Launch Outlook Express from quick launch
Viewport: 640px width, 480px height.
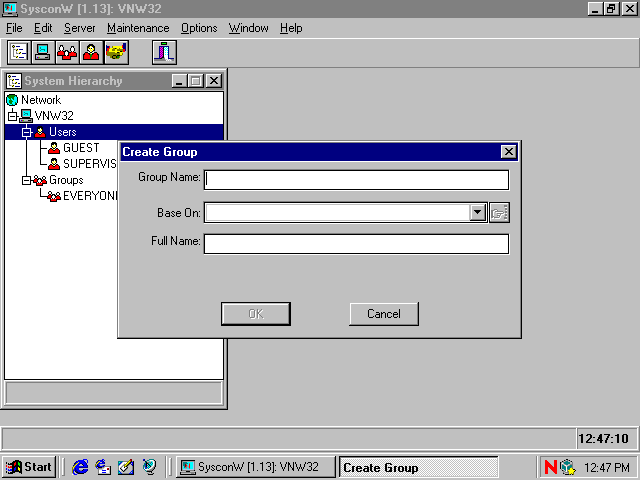(x=103, y=467)
